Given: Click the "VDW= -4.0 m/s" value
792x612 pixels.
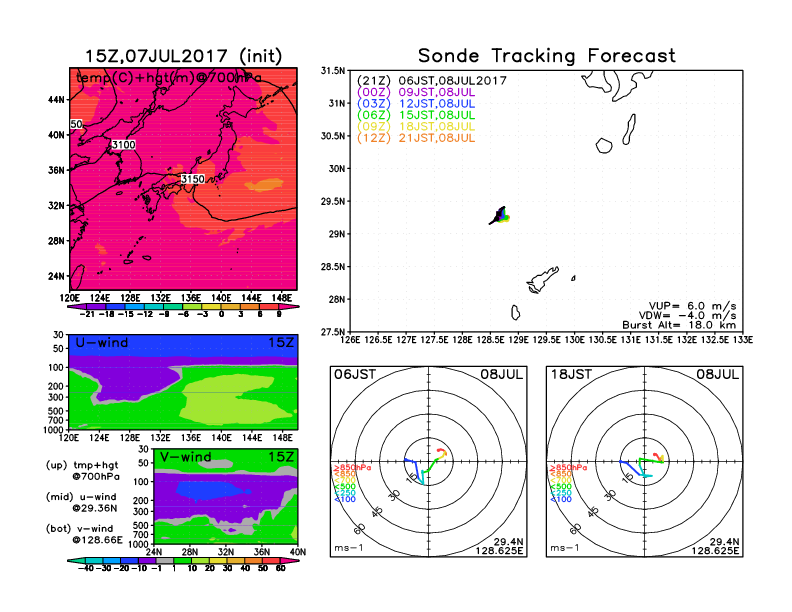Looking at the screenshot, I should pyautogui.click(x=687, y=316).
